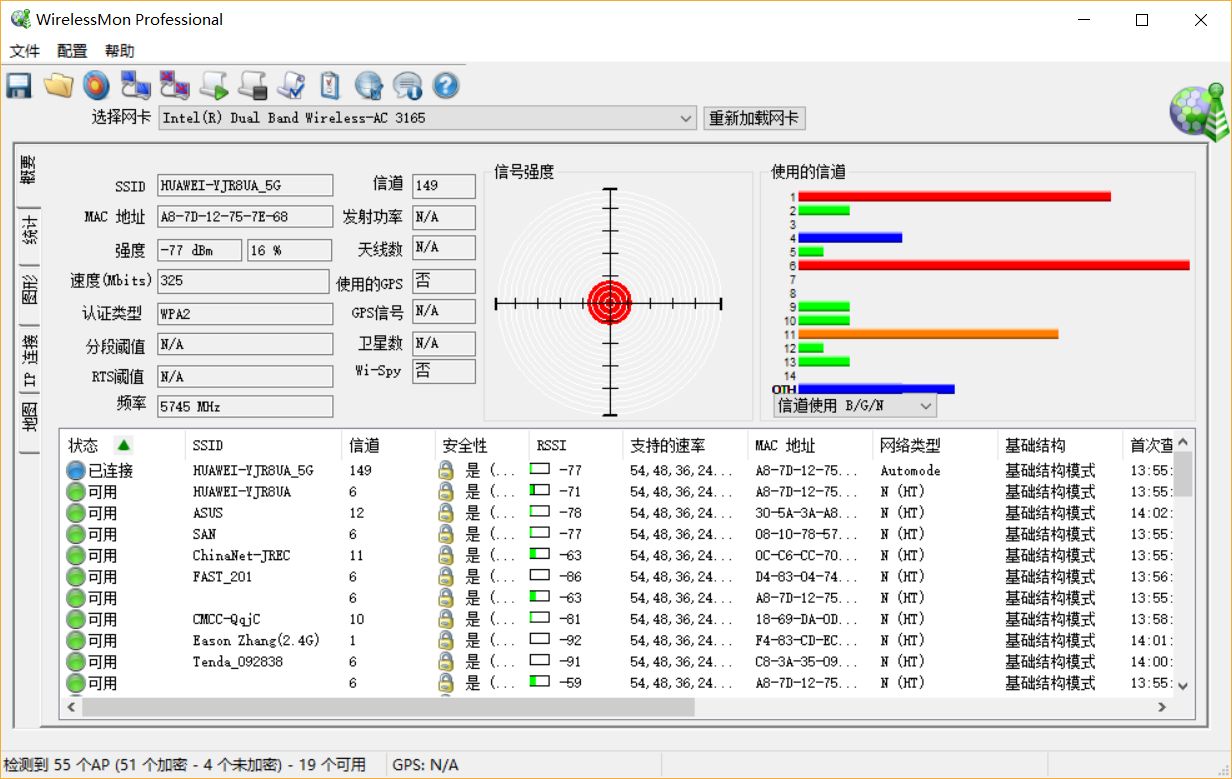Click the disconnect computers icon with red X
Viewport: 1232px width, 779px height.
pos(175,86)
